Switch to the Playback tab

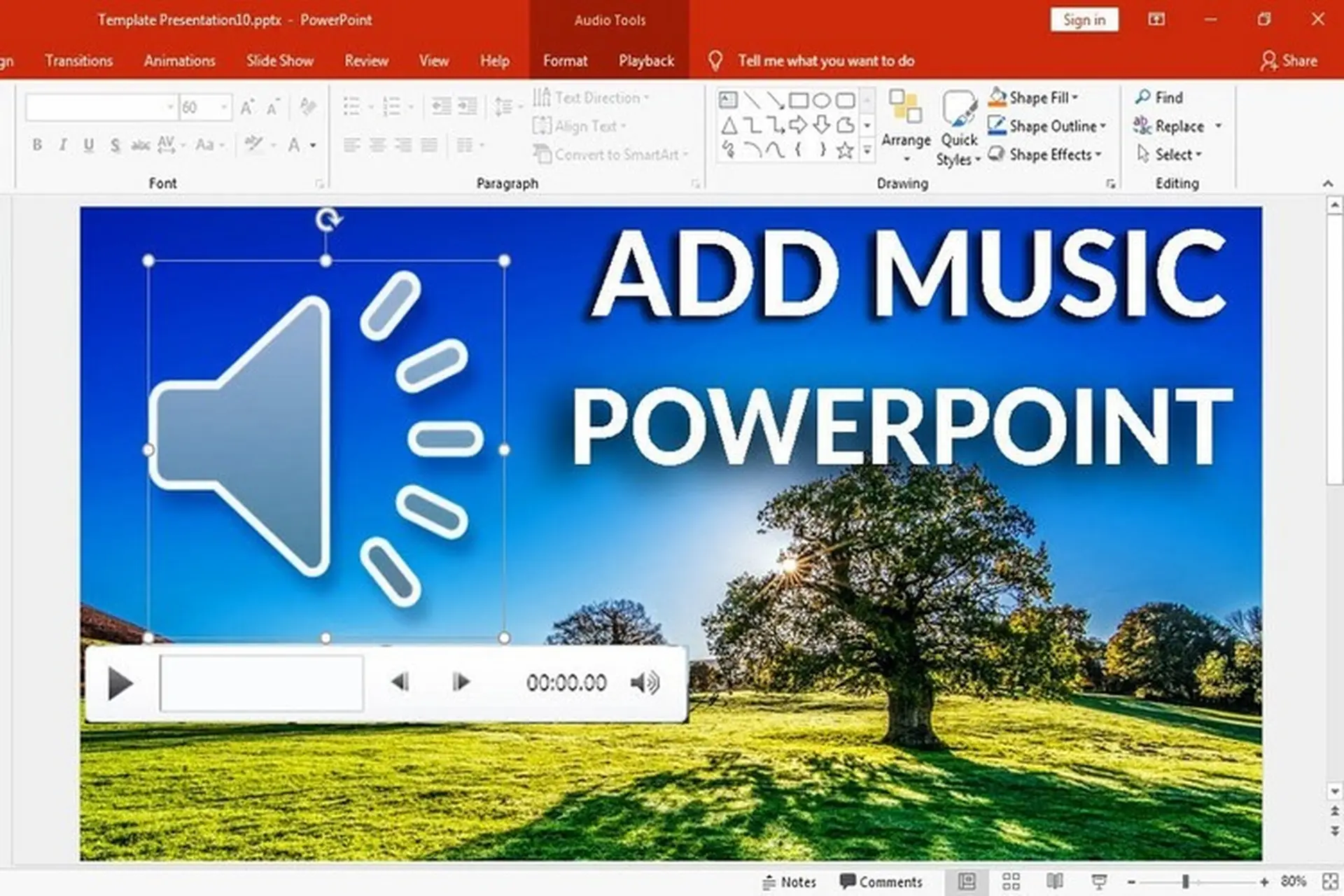point(646,60)
